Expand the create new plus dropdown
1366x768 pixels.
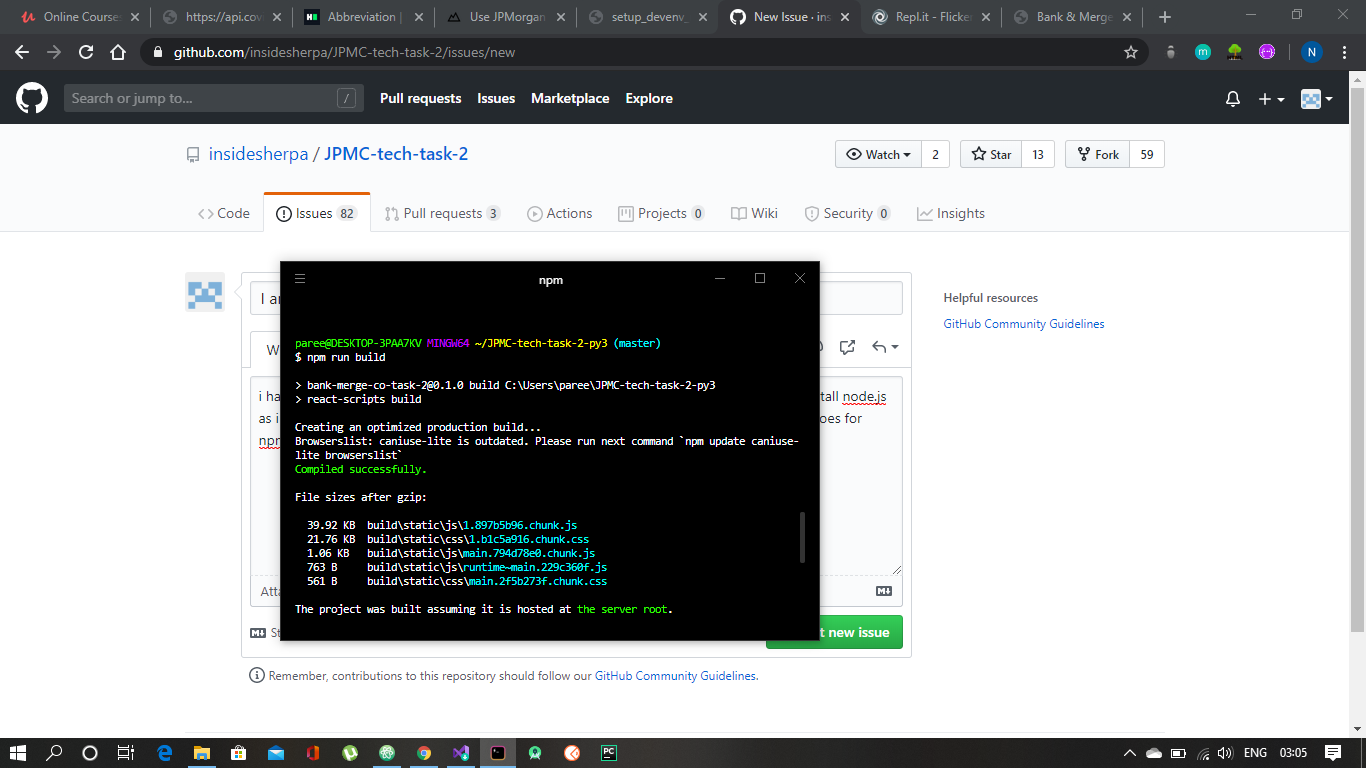click(x=1271, y=99)
